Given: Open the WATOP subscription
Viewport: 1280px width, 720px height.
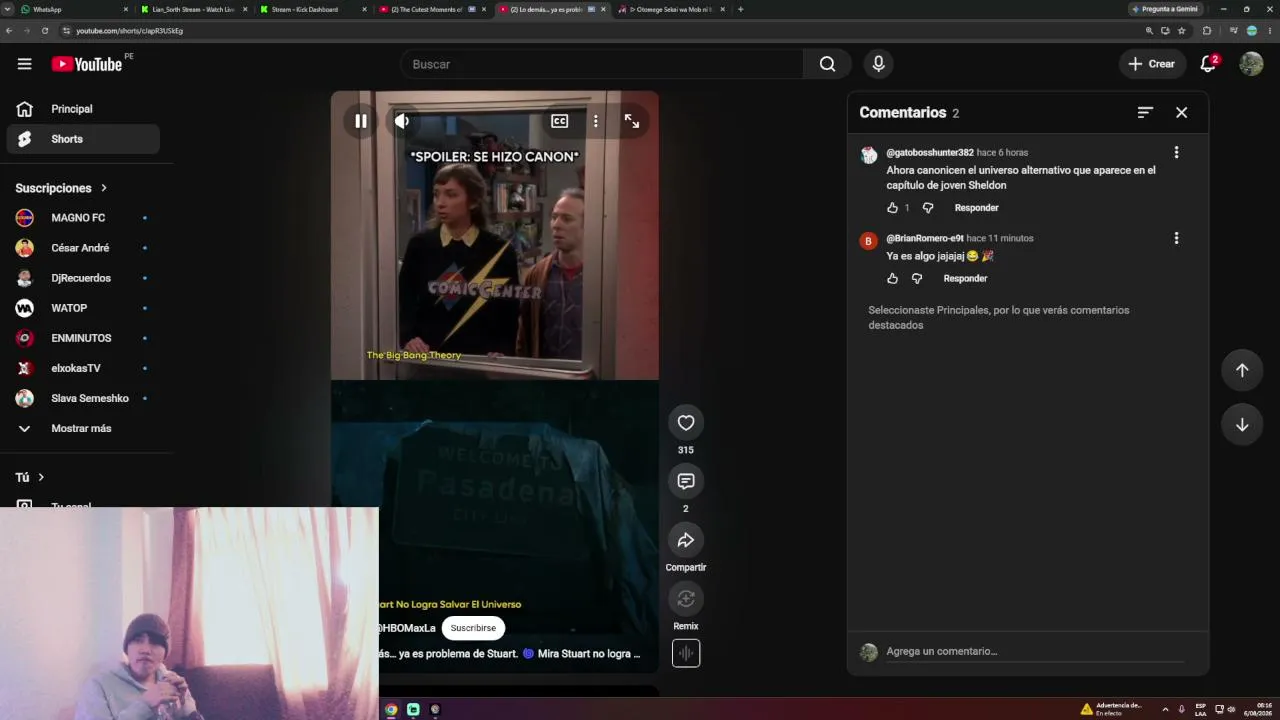Looking at the screenshot, I should [83, 308].
